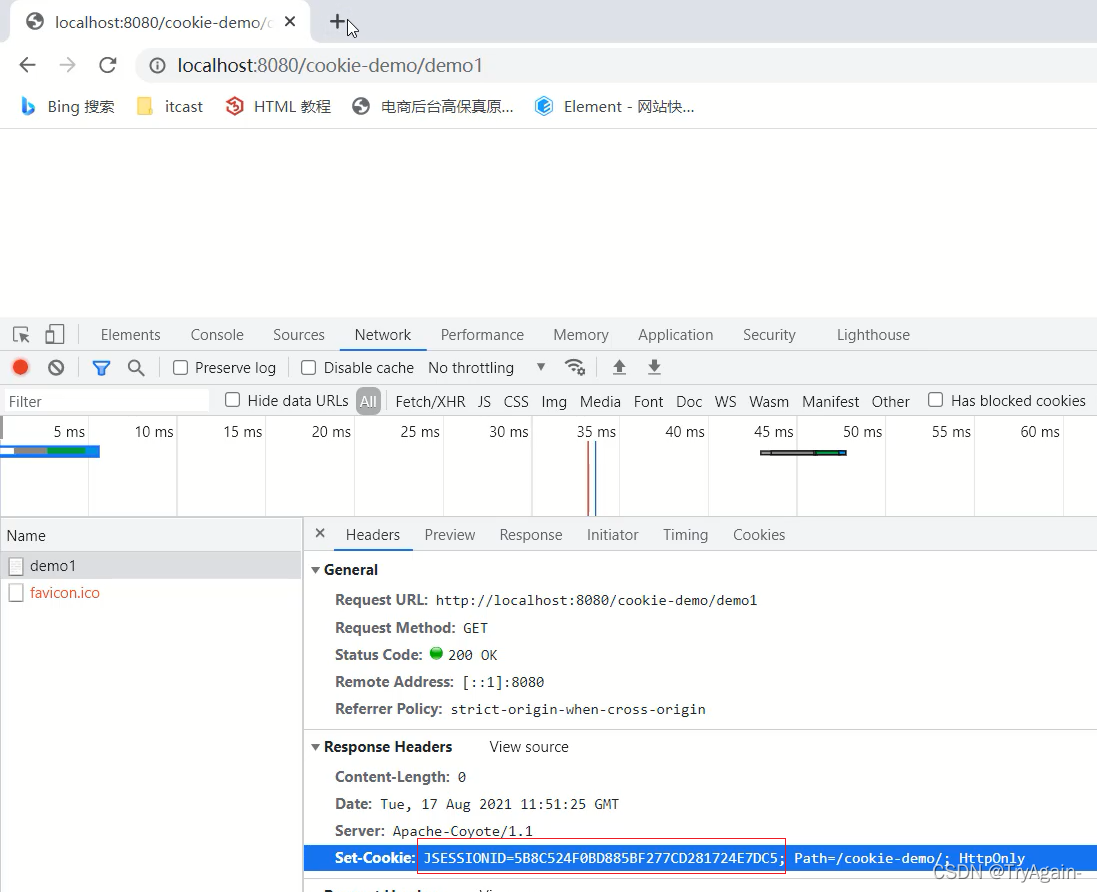Viewport: 1097px width, 892px height.
Task: Click the browser forward arrow
Action: pos(67,65)
